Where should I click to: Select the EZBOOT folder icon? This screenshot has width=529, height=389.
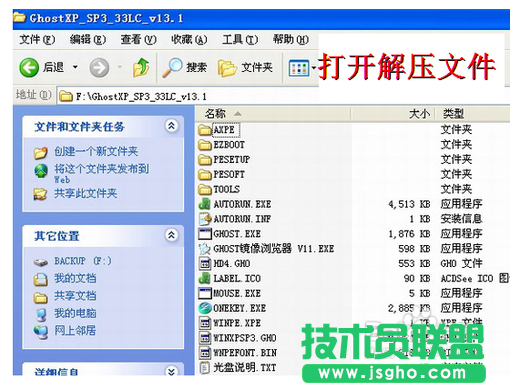click(x=205, y=145)
